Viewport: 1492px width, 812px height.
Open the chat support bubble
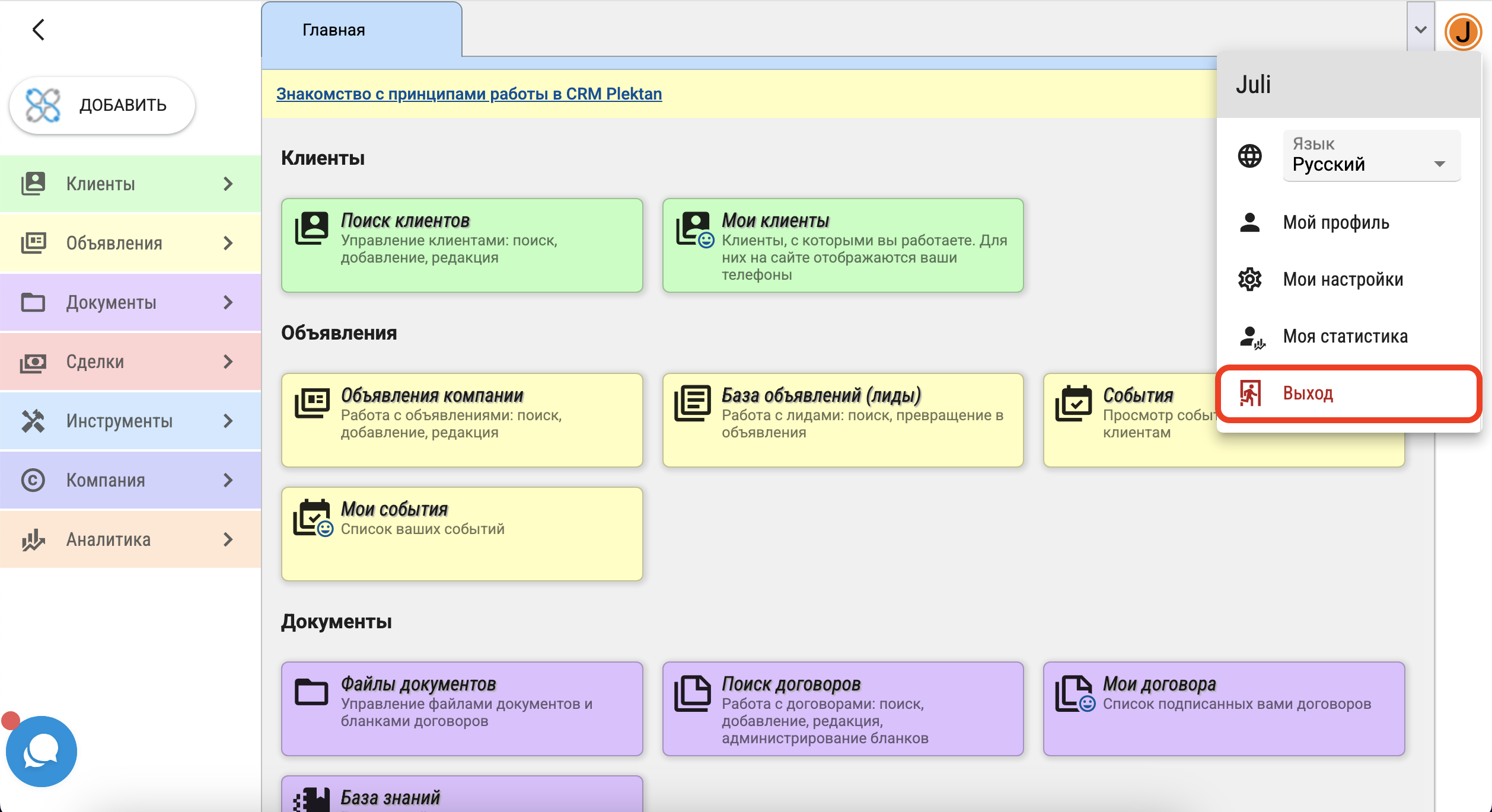point(41,751)
